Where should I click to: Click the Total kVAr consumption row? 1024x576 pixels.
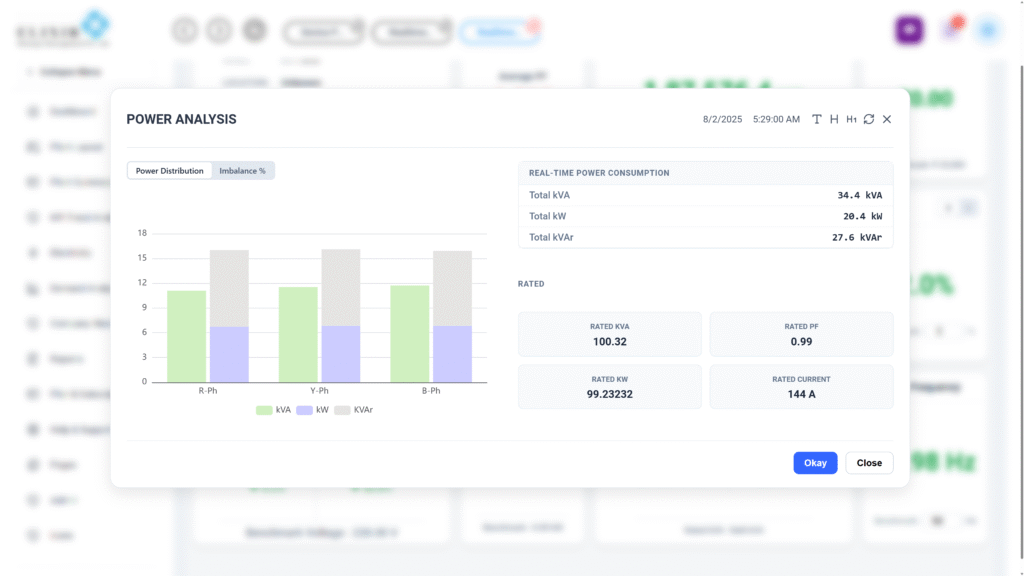coord(705,237)
